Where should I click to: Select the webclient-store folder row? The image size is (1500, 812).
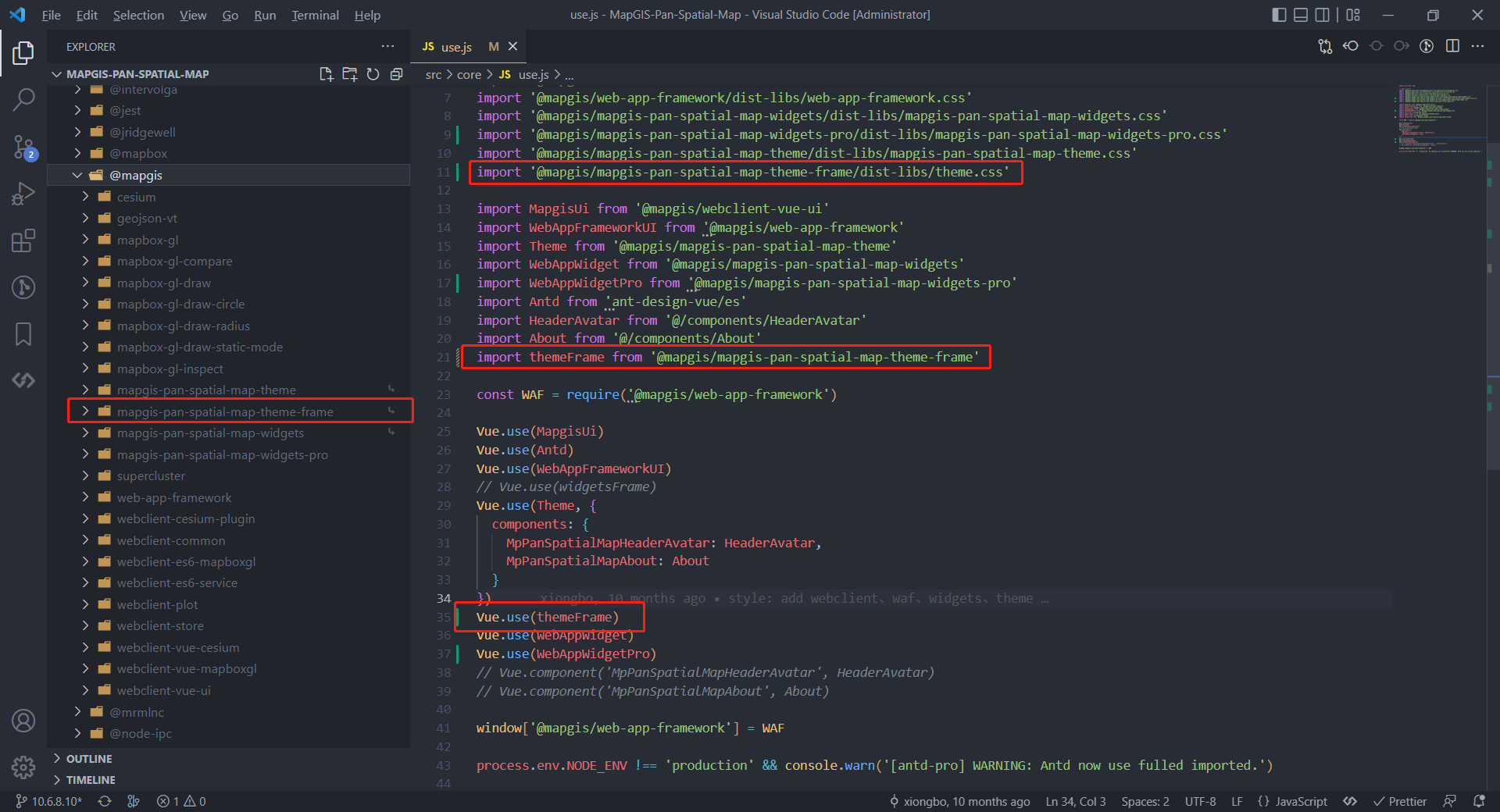228,625
